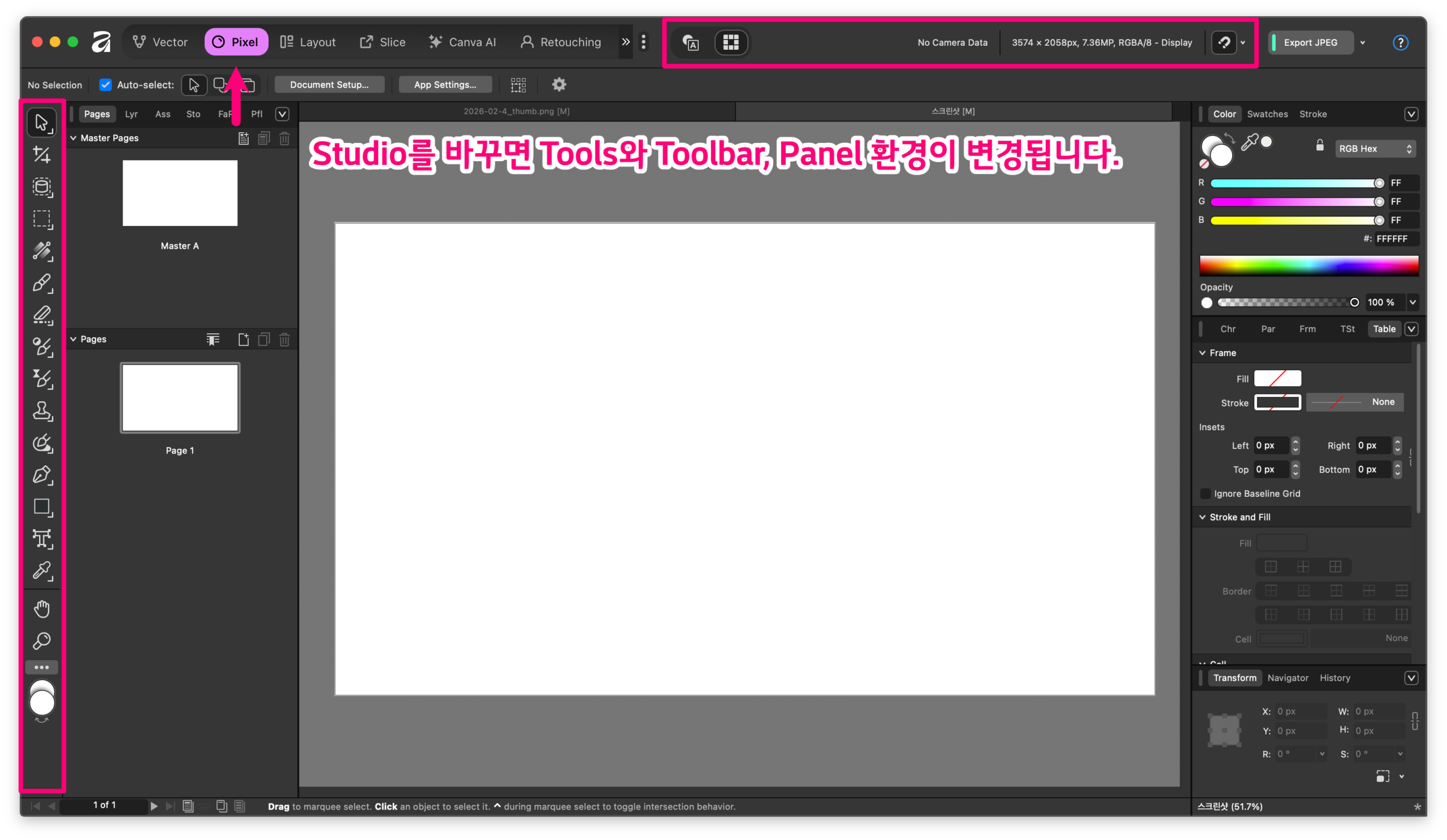Click the rainbow color spectrum bar
1447x840 pixels.
(1308, 266)
